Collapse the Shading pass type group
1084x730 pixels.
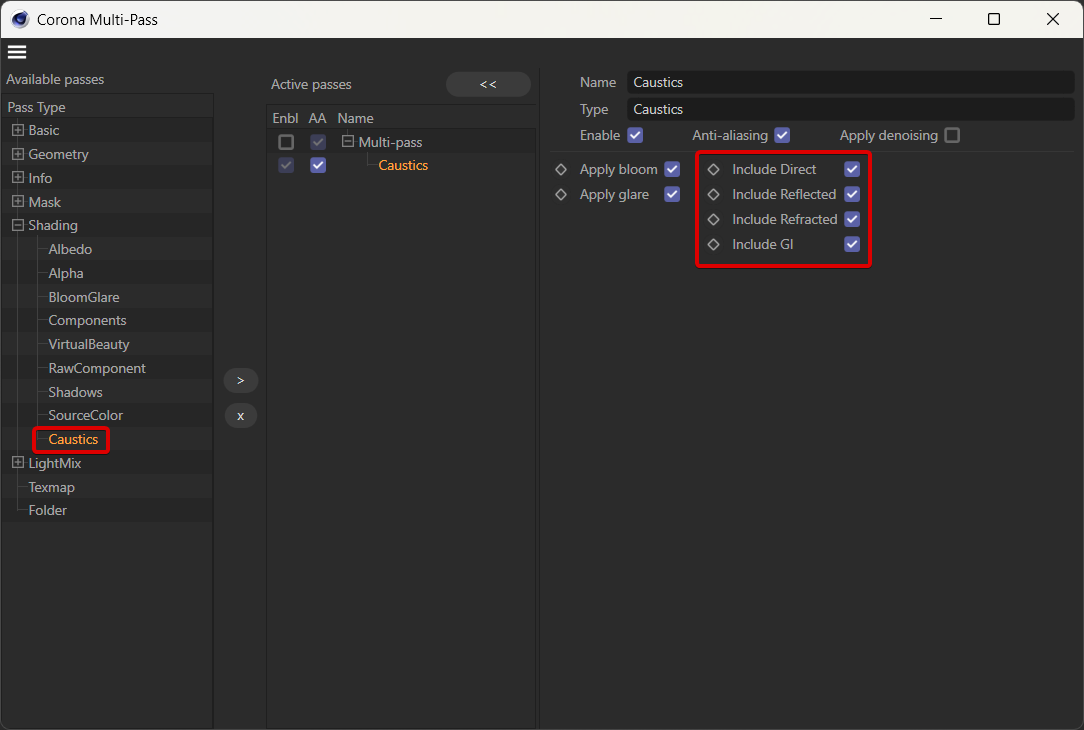pos(18,226)
